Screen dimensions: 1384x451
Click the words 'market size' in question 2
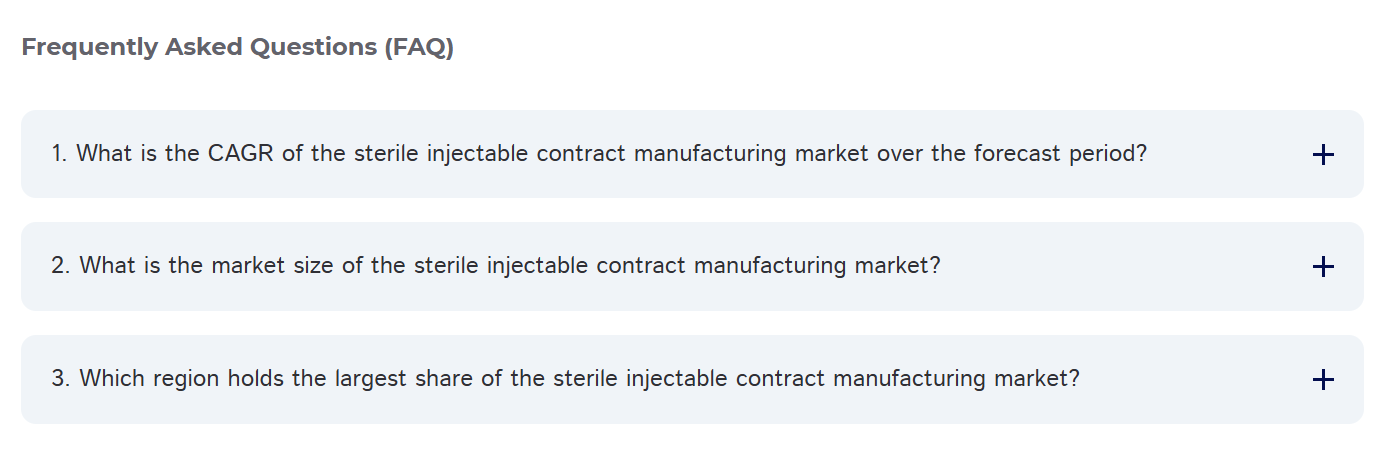pos(260,266)
